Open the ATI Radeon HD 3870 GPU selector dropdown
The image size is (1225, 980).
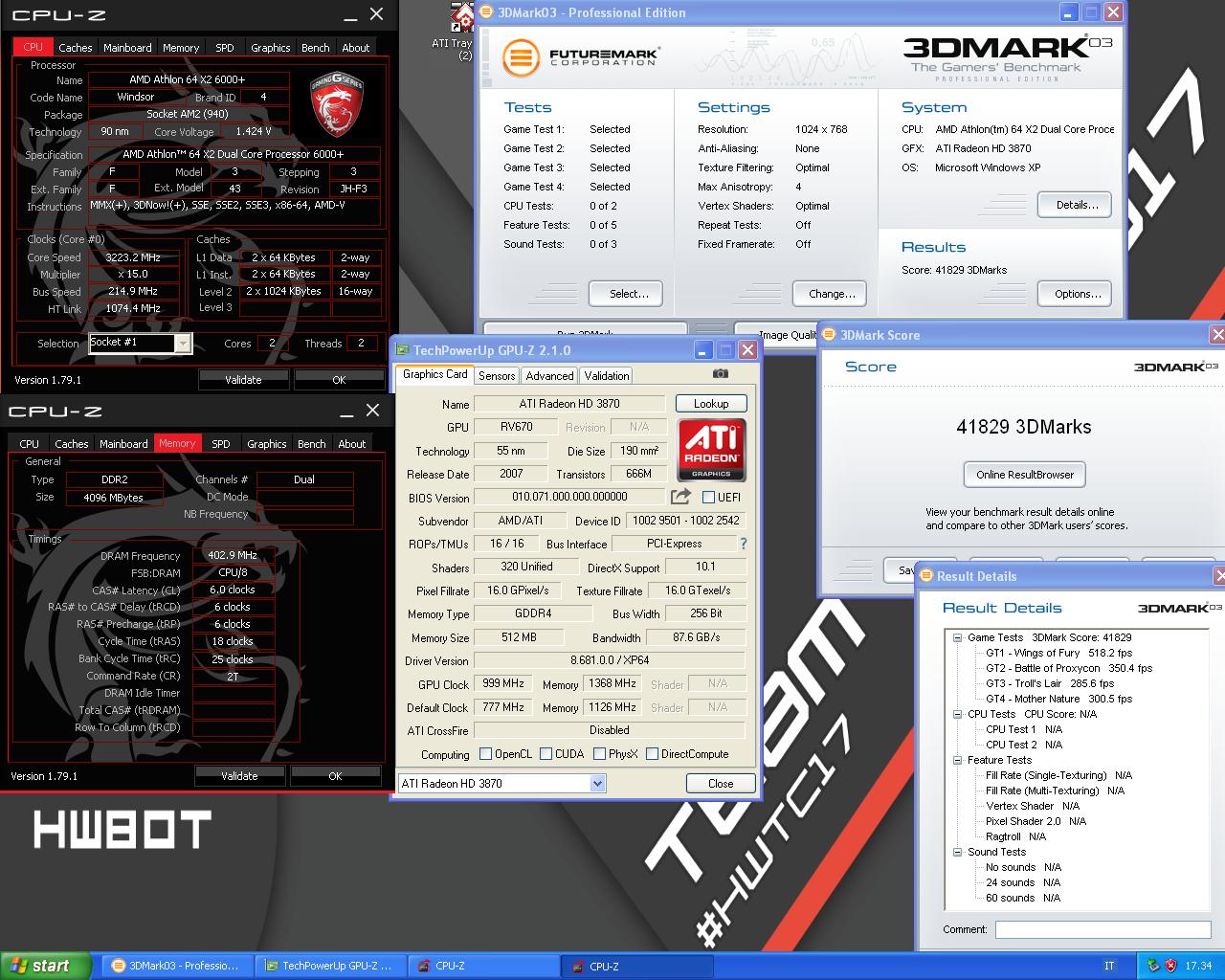tap(598, 784)
